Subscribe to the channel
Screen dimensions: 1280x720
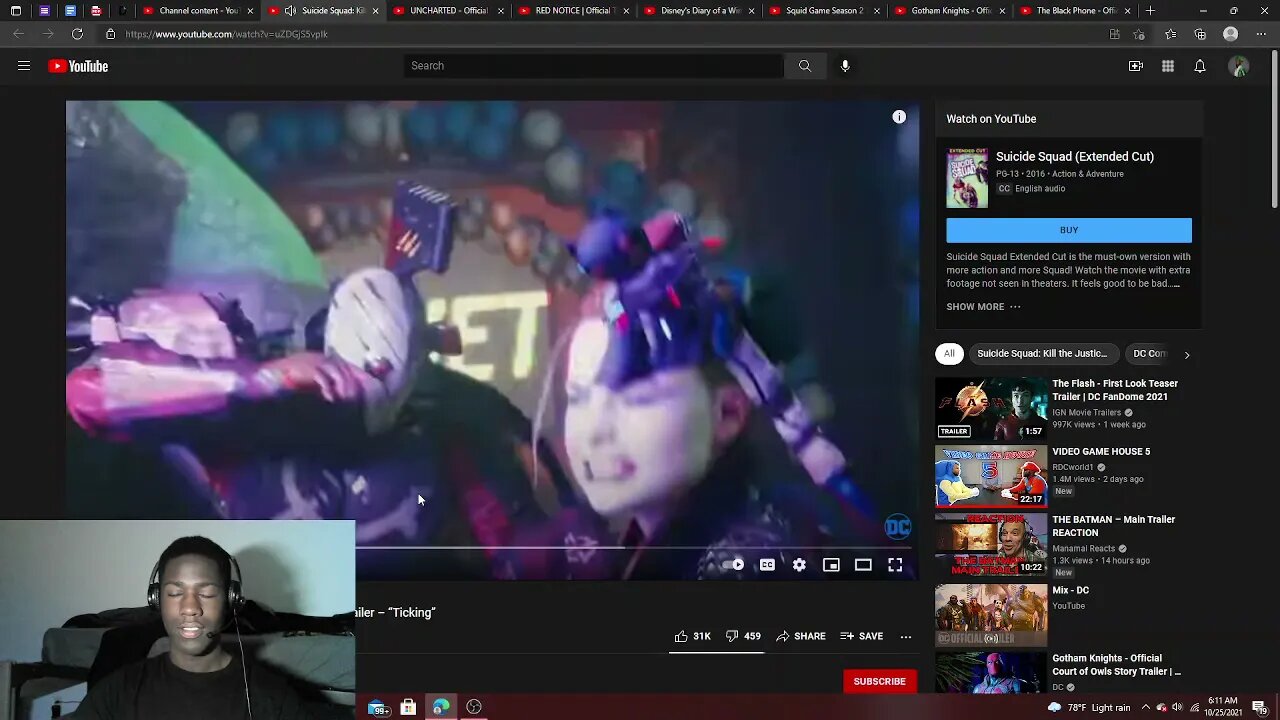[879, 681]
